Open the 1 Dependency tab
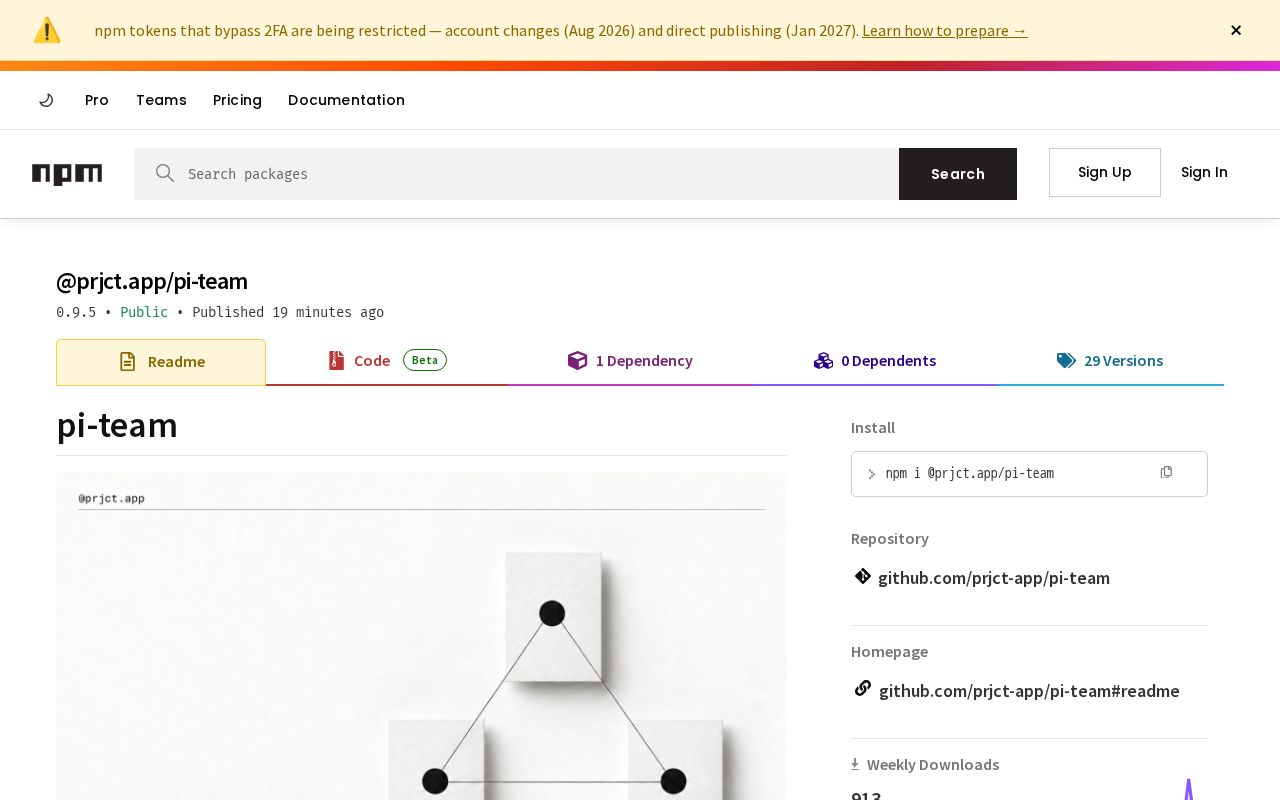 click(630, 361)
